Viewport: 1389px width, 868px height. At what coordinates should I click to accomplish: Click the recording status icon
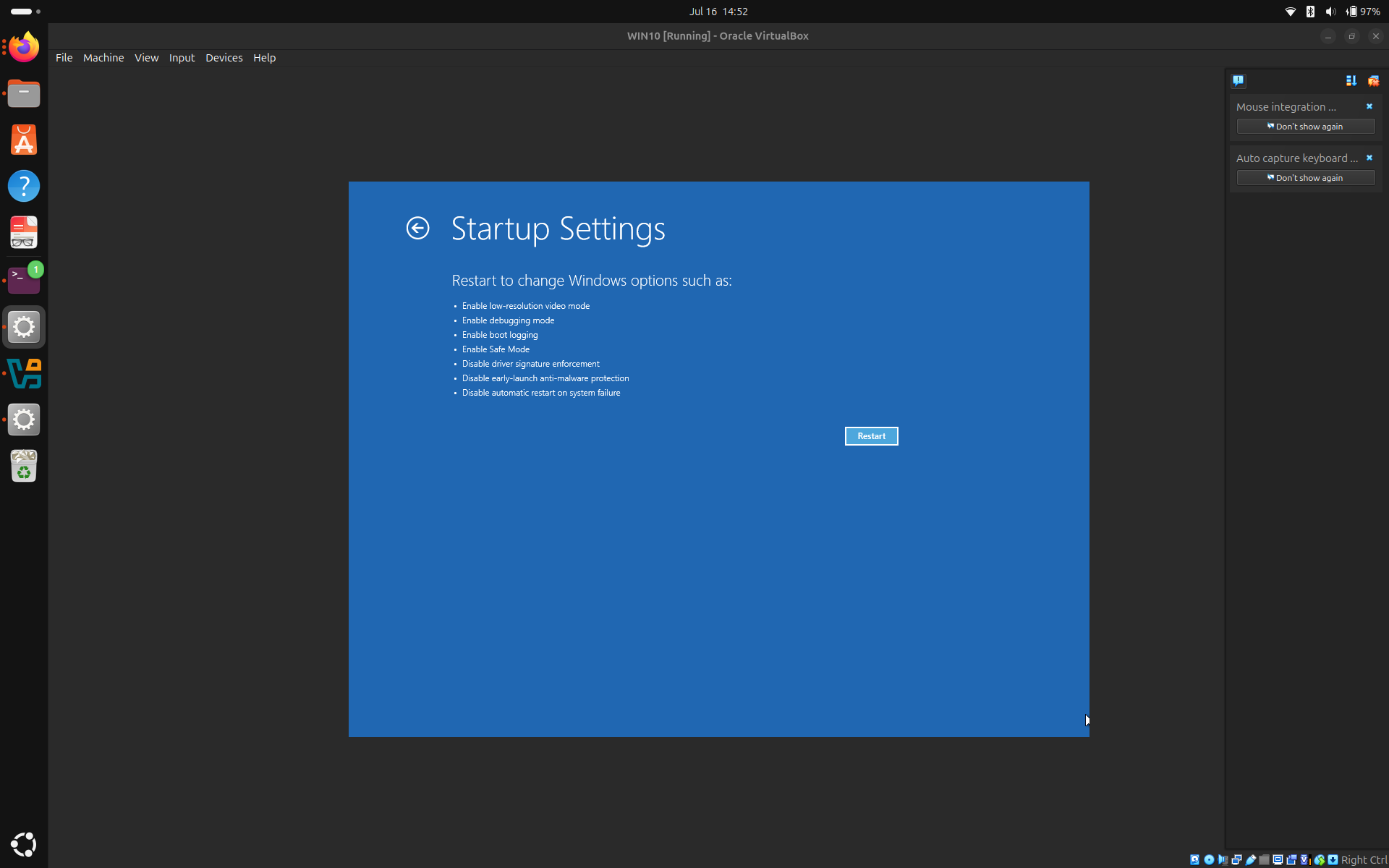pyautogui.click(x=1291, y=860)
